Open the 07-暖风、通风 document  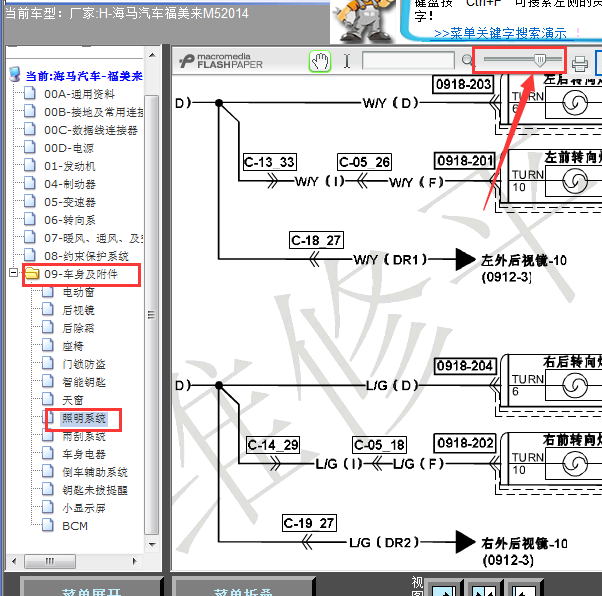94,238
